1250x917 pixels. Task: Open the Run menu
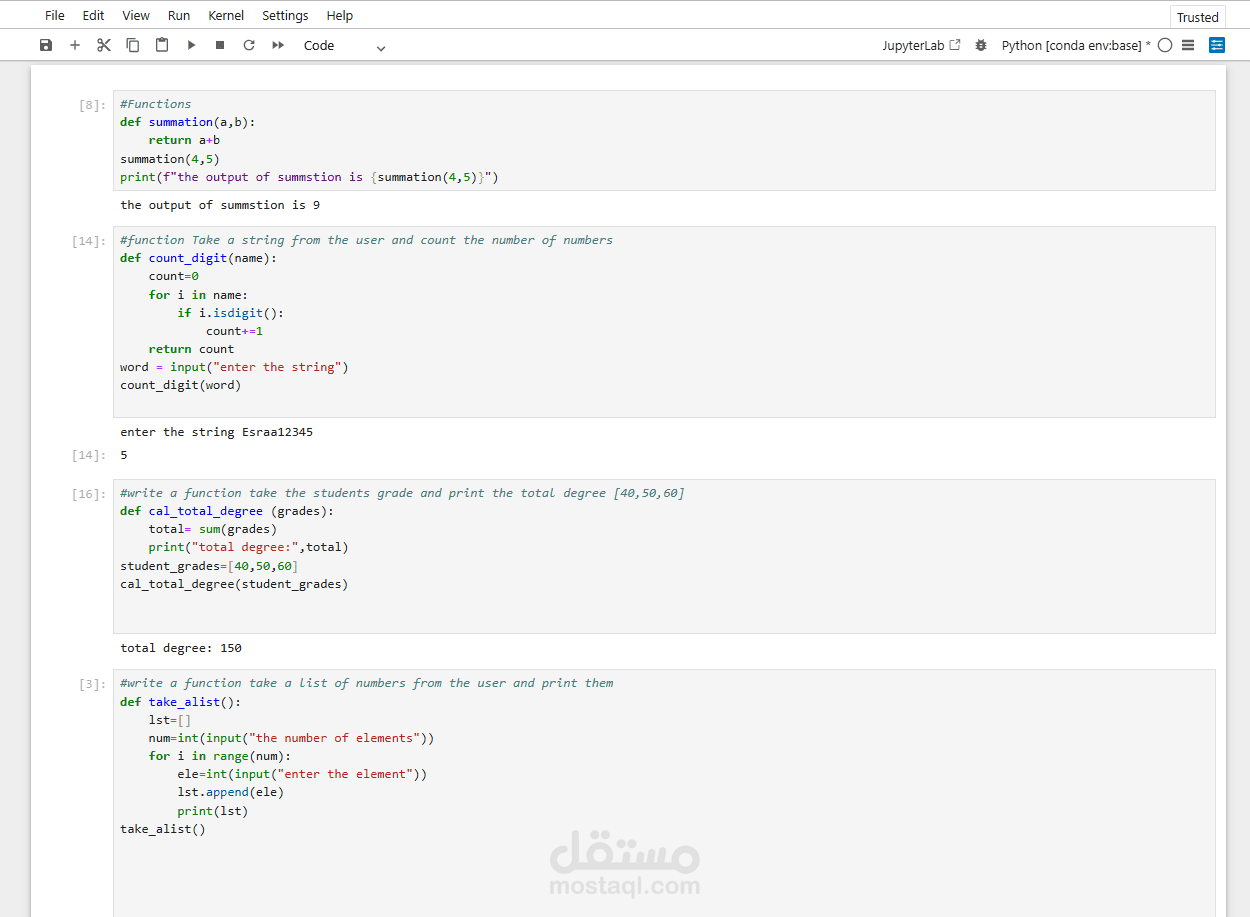(x=179, y=15)
